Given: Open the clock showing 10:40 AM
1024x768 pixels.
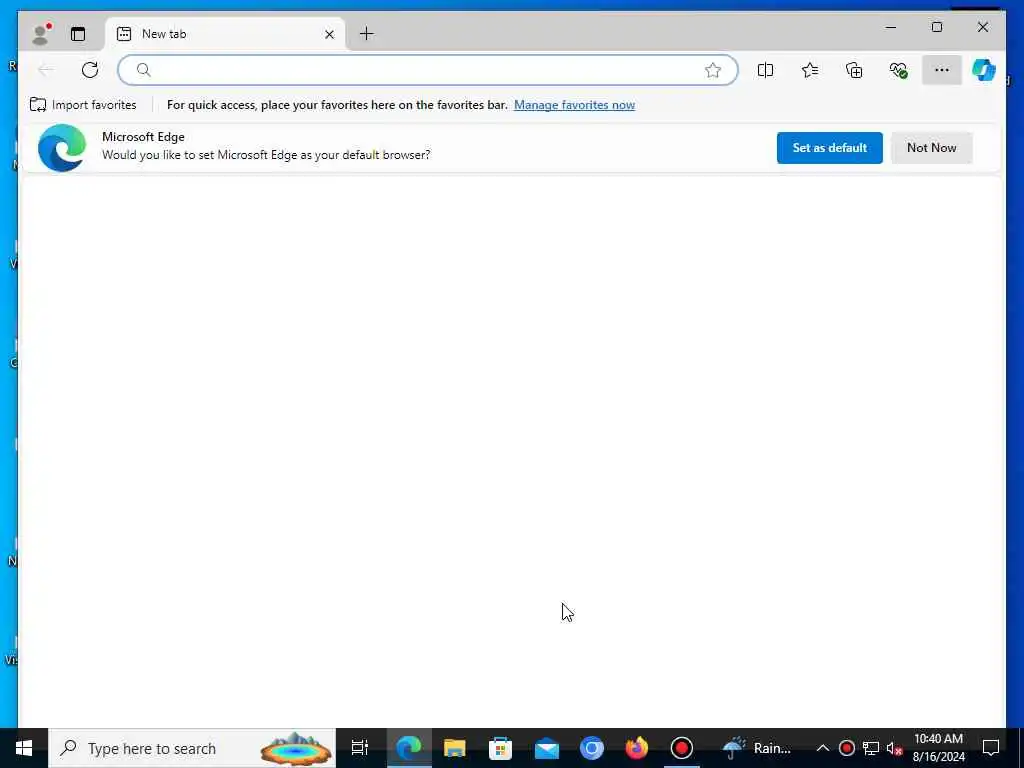Looking at the screenshot, I should pos(938,748).
